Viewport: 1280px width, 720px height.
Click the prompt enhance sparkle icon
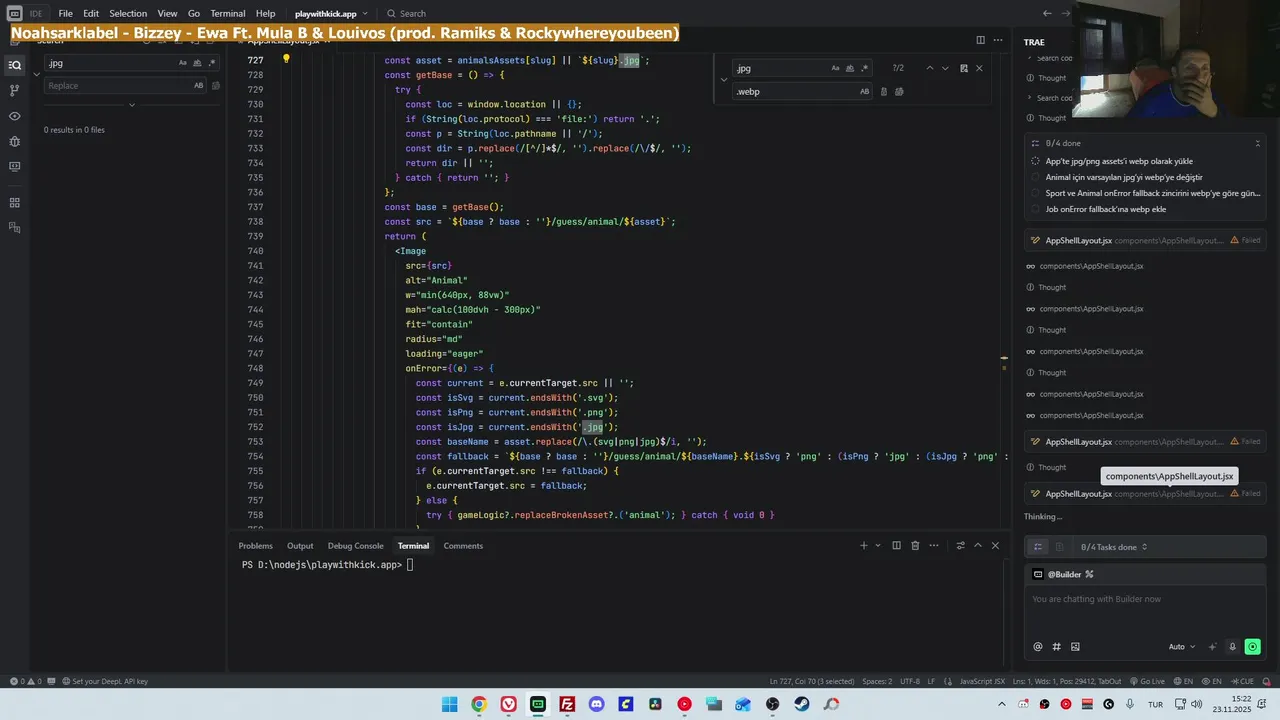tap(1213, 647)
